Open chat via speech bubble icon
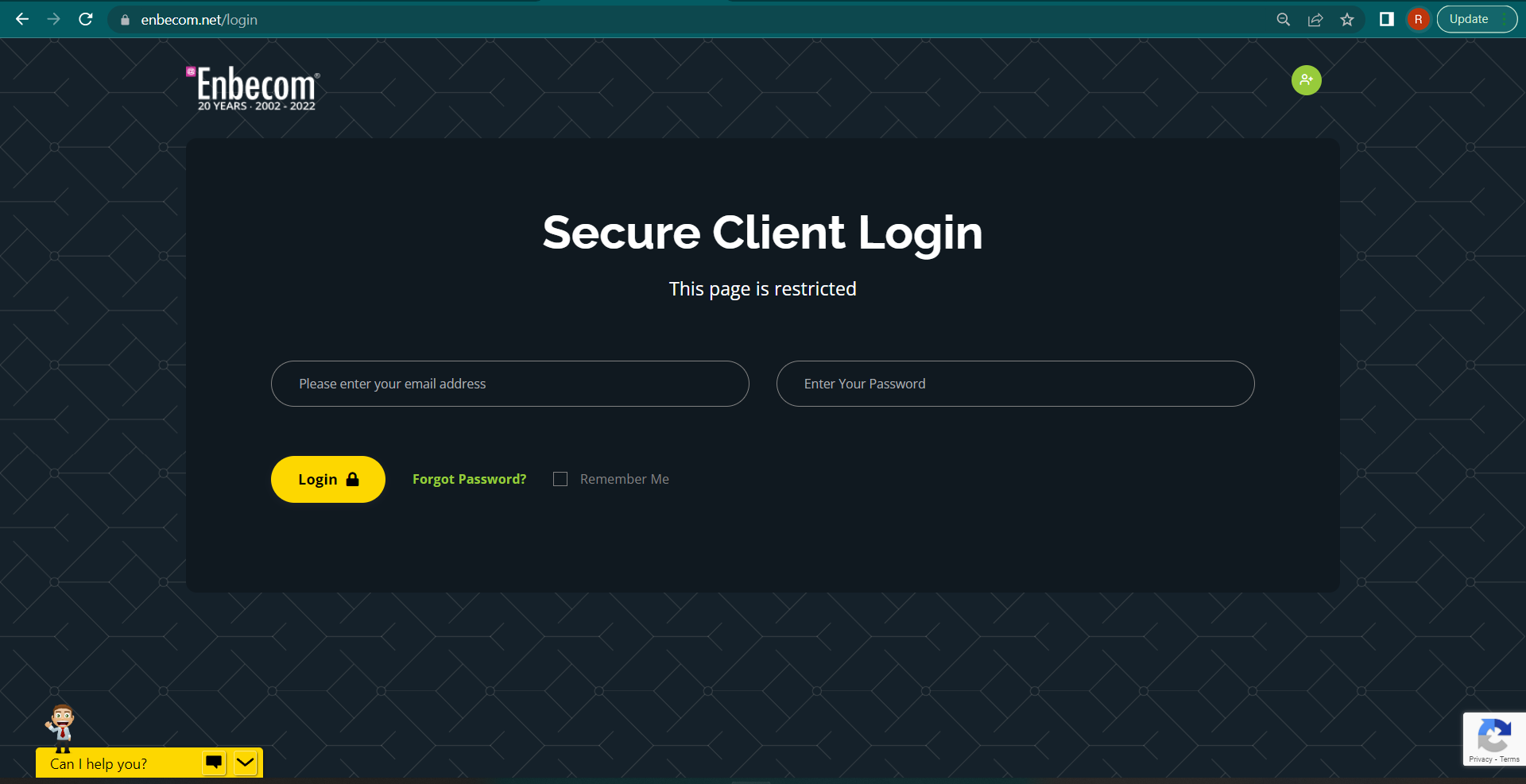This screenshot has height=784, width=1526. click(x=214, y=763)
